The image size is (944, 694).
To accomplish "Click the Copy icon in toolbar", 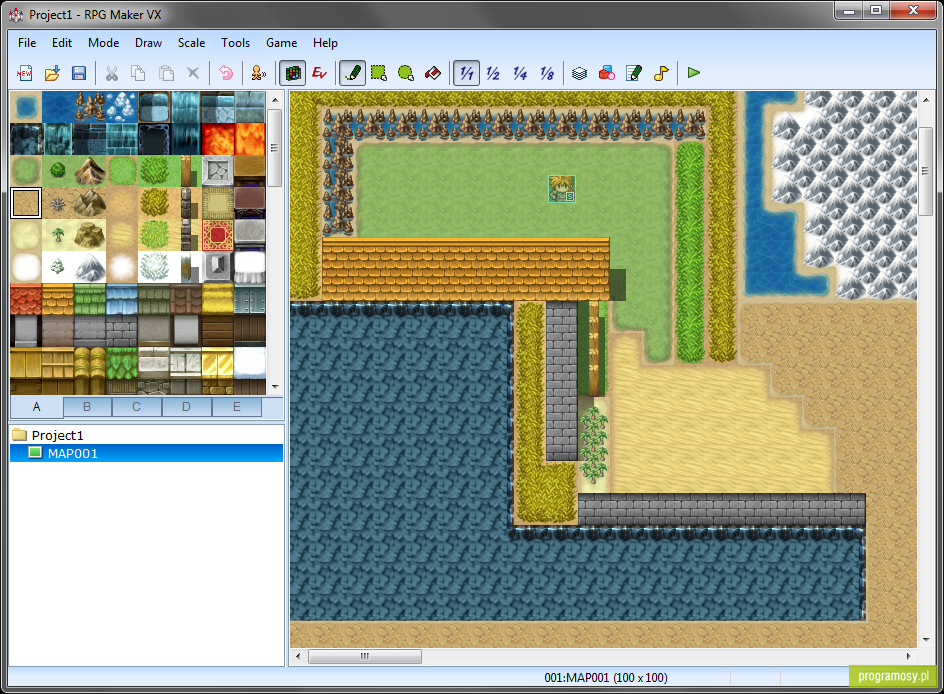I will click(138, 73).
